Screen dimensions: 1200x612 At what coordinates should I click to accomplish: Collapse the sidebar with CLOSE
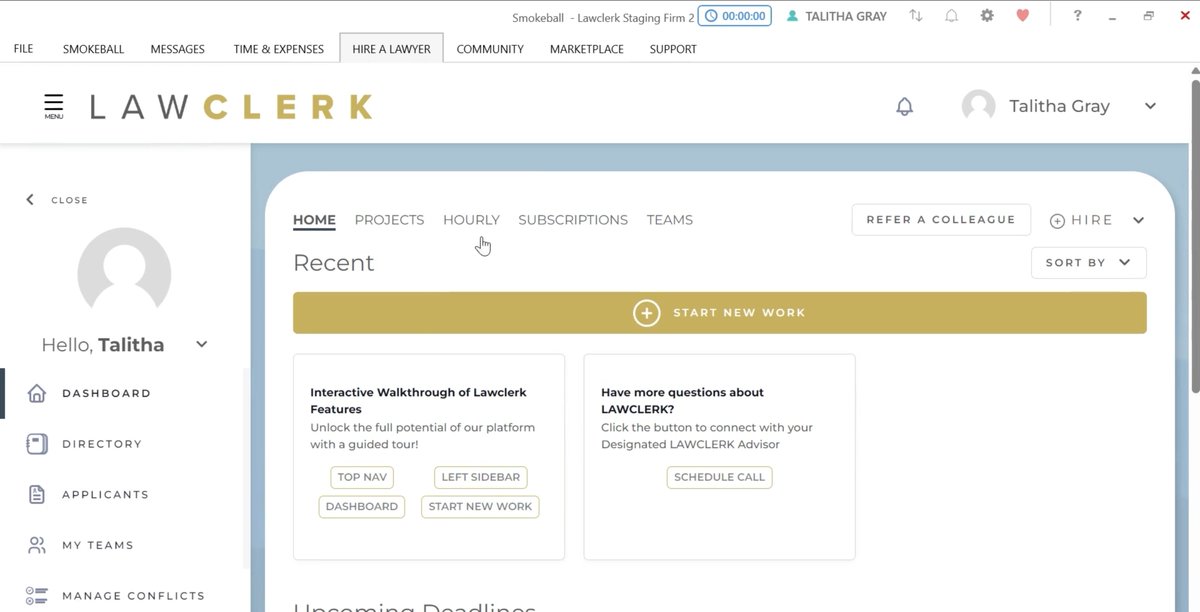[x=56, y=199]
